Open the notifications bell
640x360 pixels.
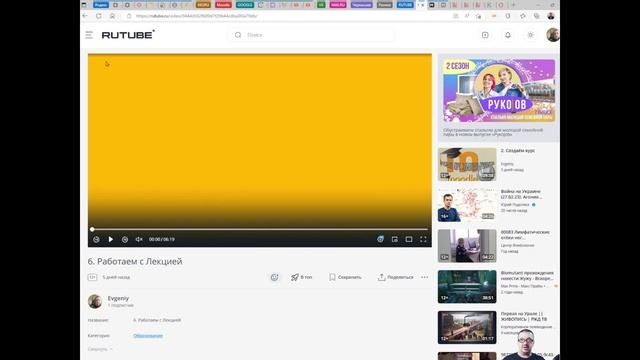coord(508,35)
